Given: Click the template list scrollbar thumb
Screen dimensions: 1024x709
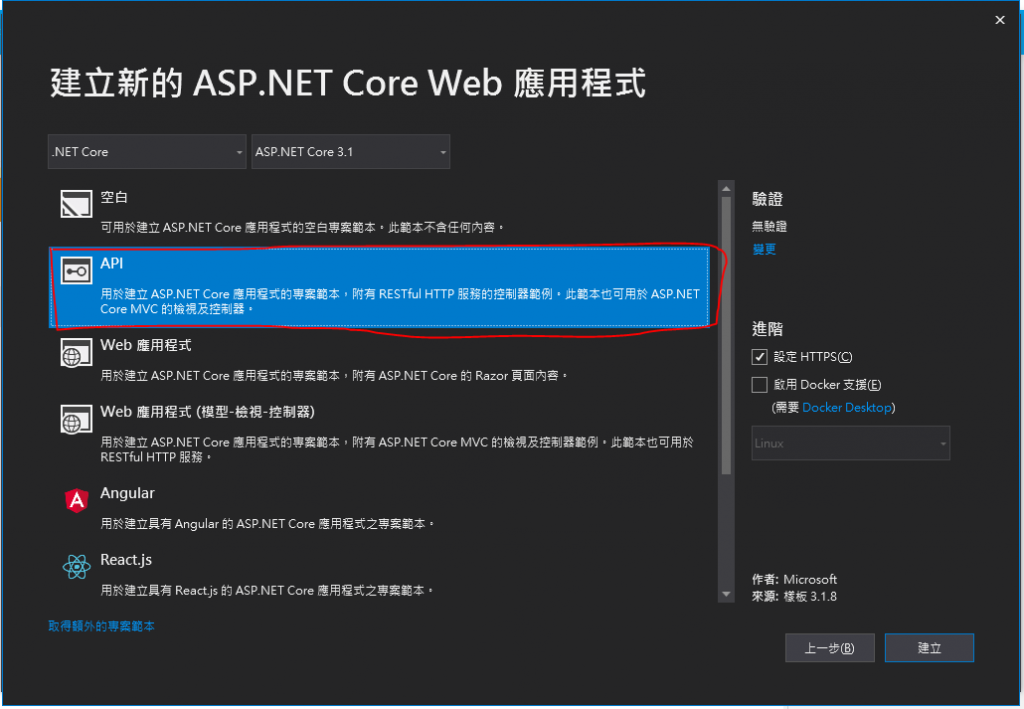Looking at the screenshot, I should pyautogui.click(x=726, y=335).
